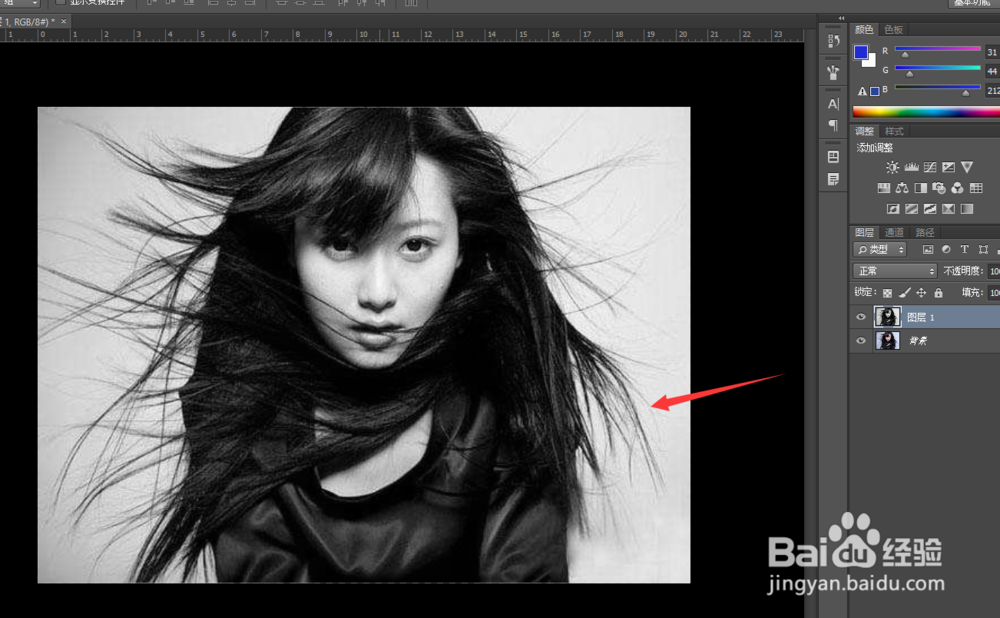Click the G color slider

click(x=938, y=68)
